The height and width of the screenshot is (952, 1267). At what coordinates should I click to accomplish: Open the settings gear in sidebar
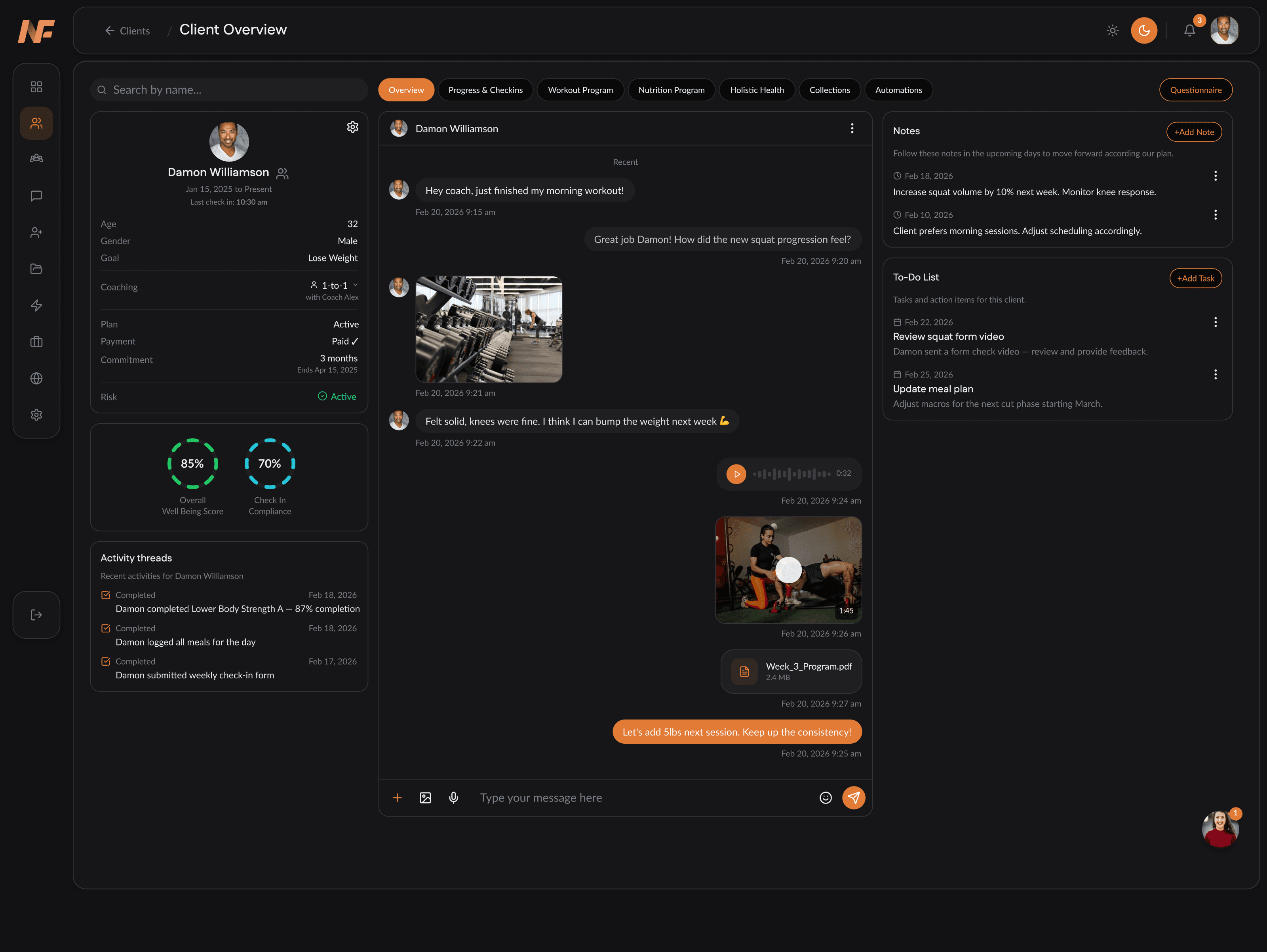(x=36, y=415)
